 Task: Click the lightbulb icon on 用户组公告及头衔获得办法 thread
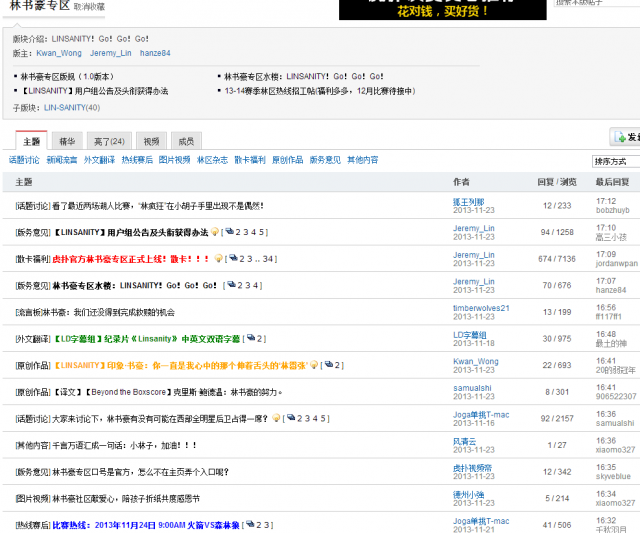(x=215, y=232)
